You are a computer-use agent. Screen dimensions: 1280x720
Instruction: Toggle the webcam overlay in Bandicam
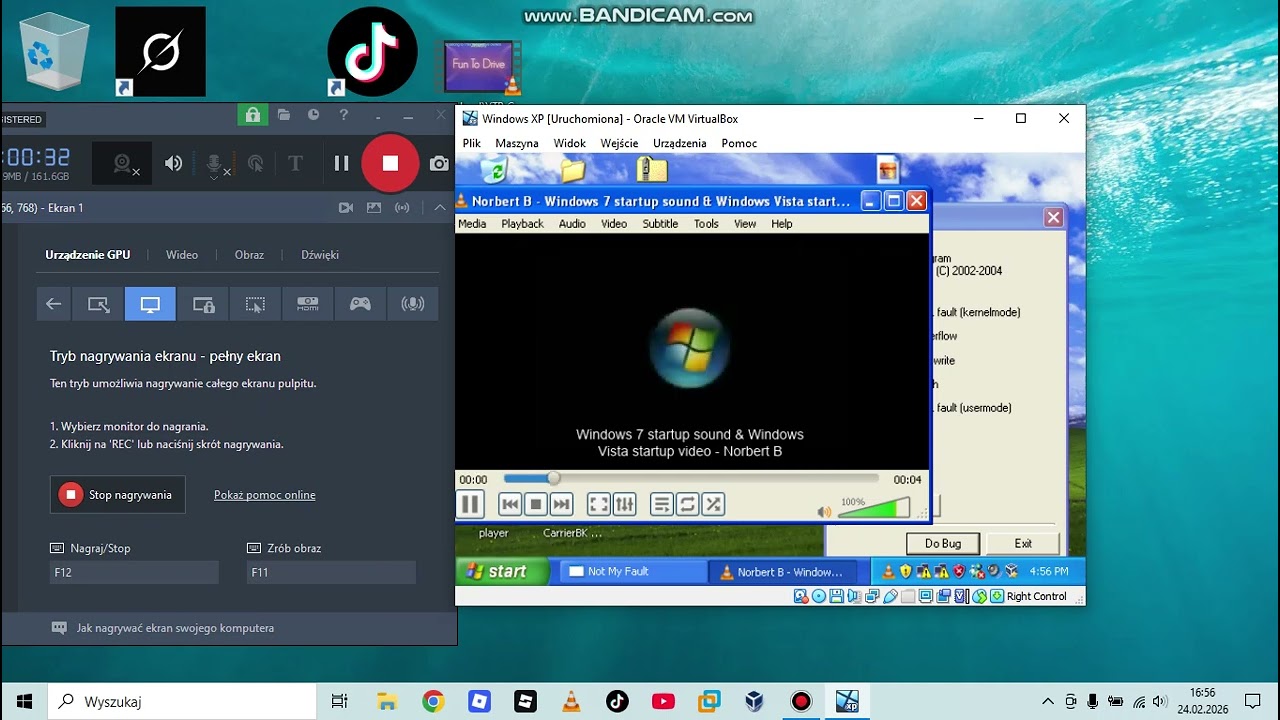[123, 163]
